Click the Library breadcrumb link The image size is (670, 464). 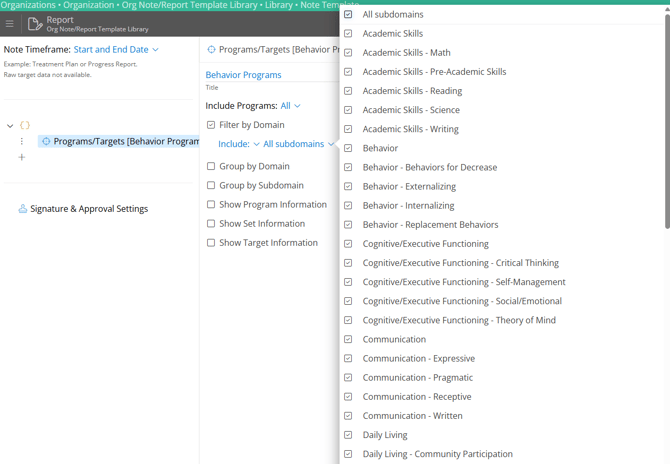point(279,5)
